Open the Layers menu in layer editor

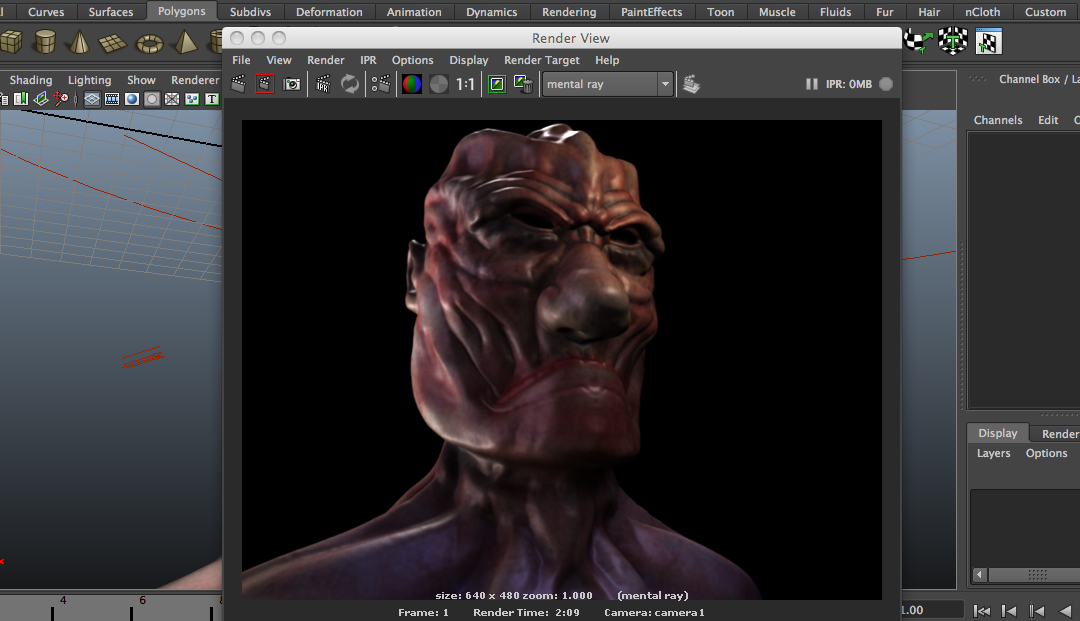coord(993,453)
